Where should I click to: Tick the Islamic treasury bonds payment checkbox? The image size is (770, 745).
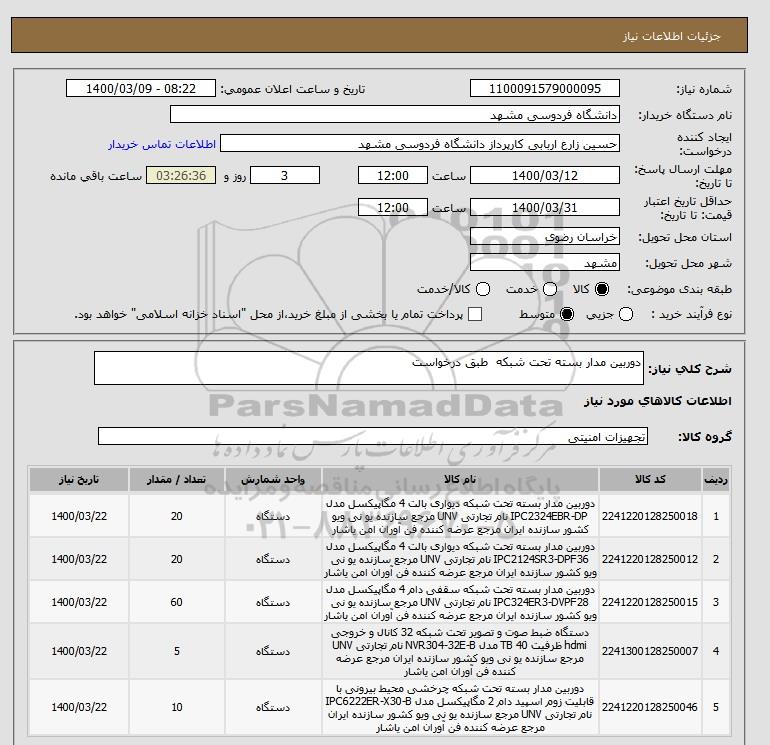[475, 314]
